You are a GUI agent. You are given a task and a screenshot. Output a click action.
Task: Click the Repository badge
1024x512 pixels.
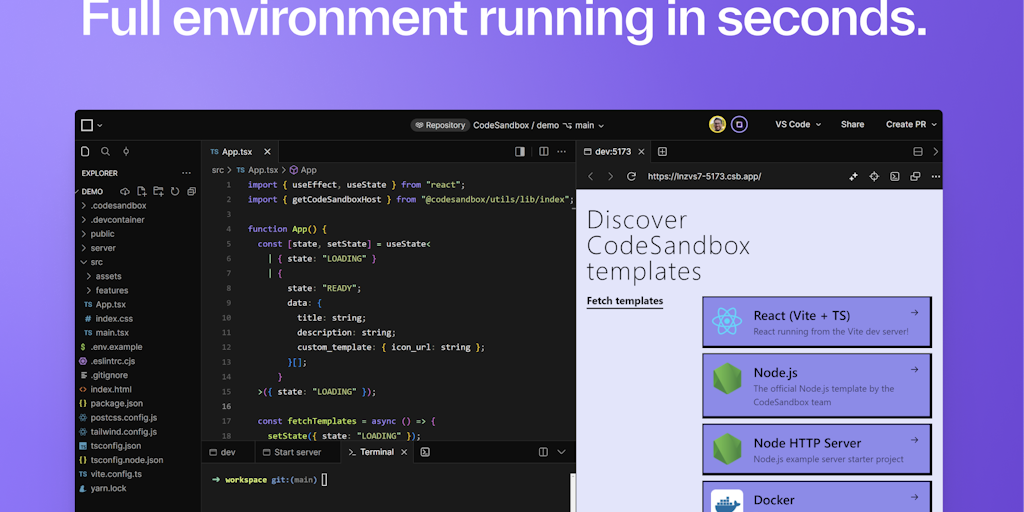coord(440,125)
